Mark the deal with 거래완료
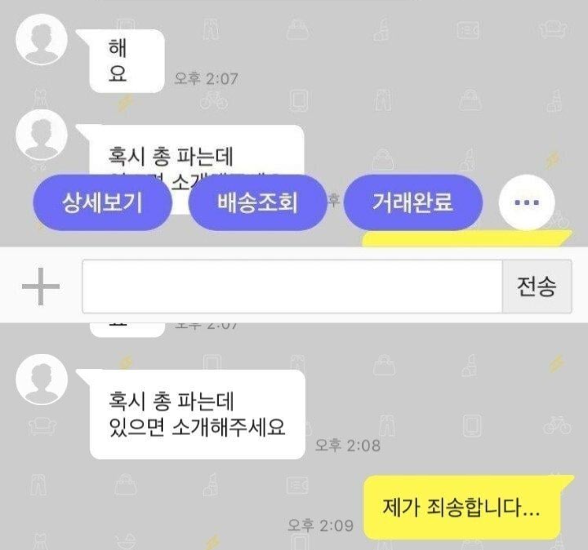The image size is (588, 550). [413, 202]
